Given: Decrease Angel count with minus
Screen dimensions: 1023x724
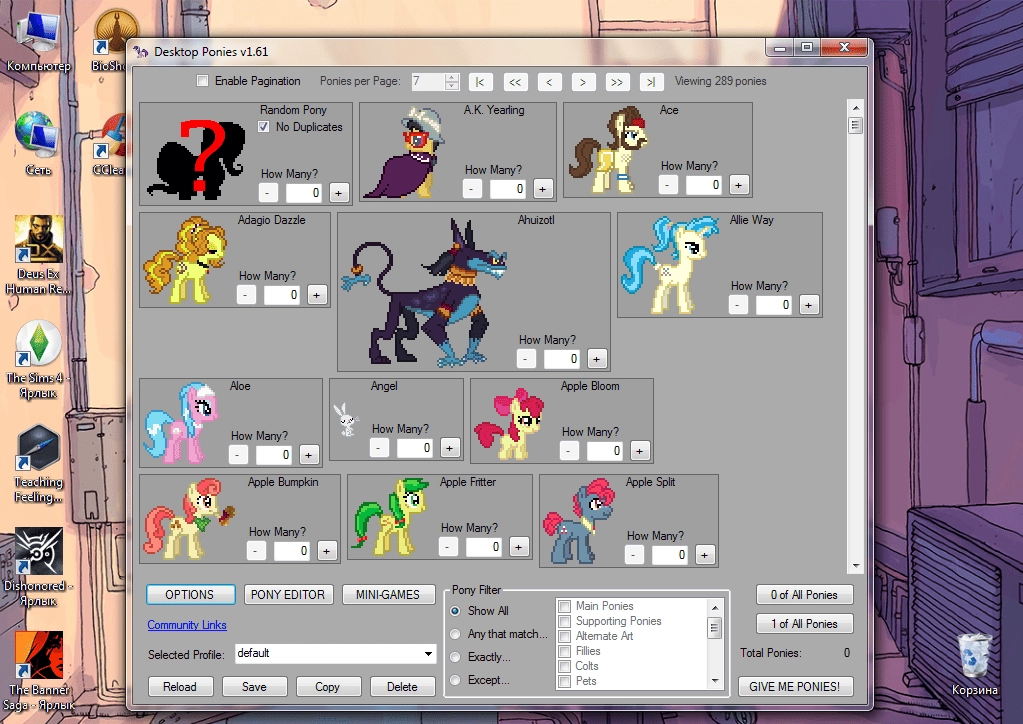Looking at the screenshot, I should (x=379, y=447).
